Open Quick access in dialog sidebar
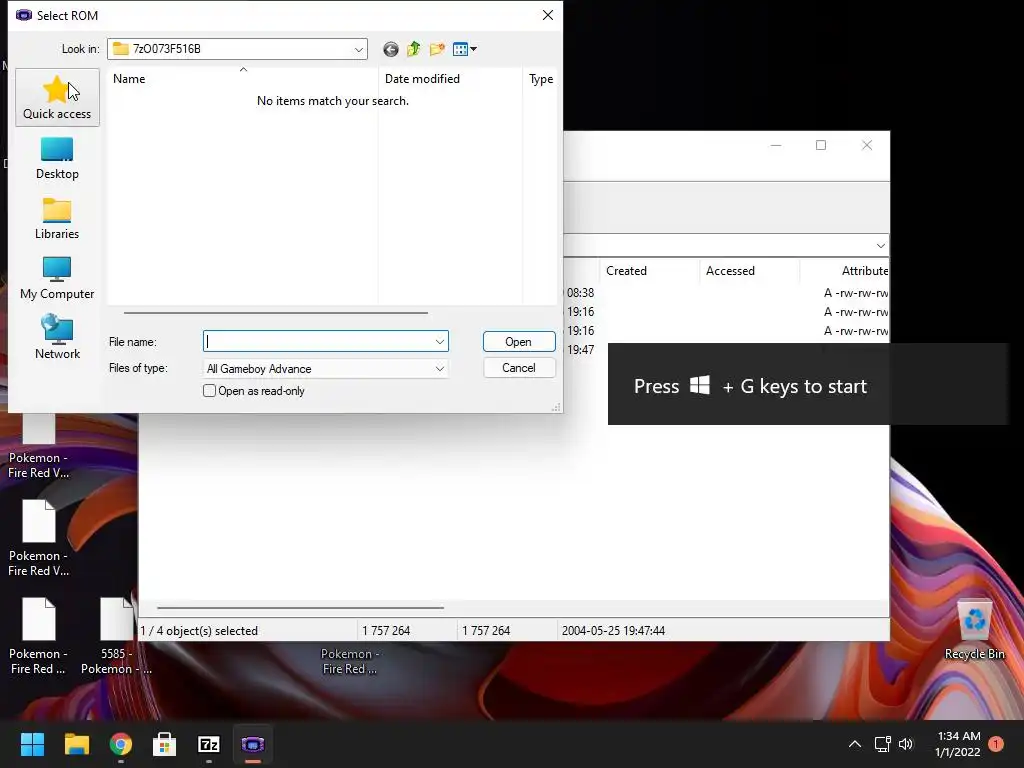The width and height of the screenshot is (1024, 768). click(x=57, y=97)
